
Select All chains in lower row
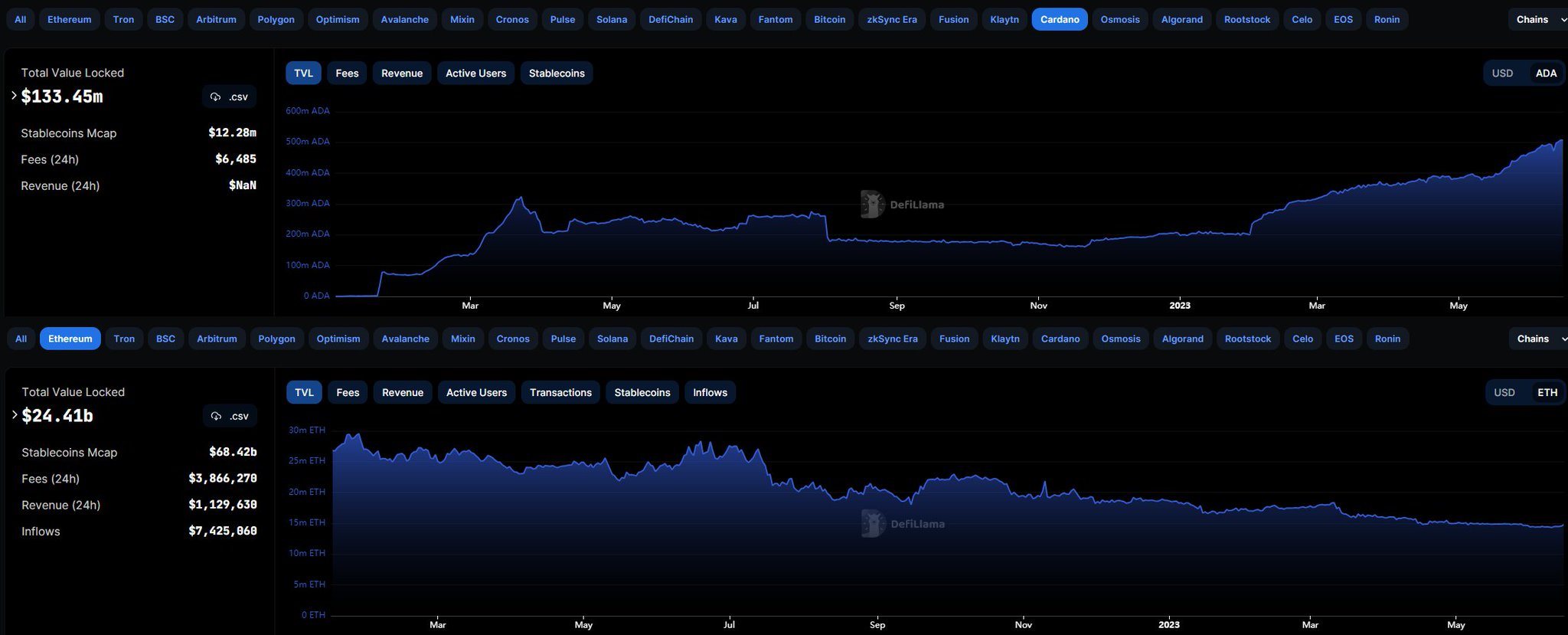[x=21, y=339]
